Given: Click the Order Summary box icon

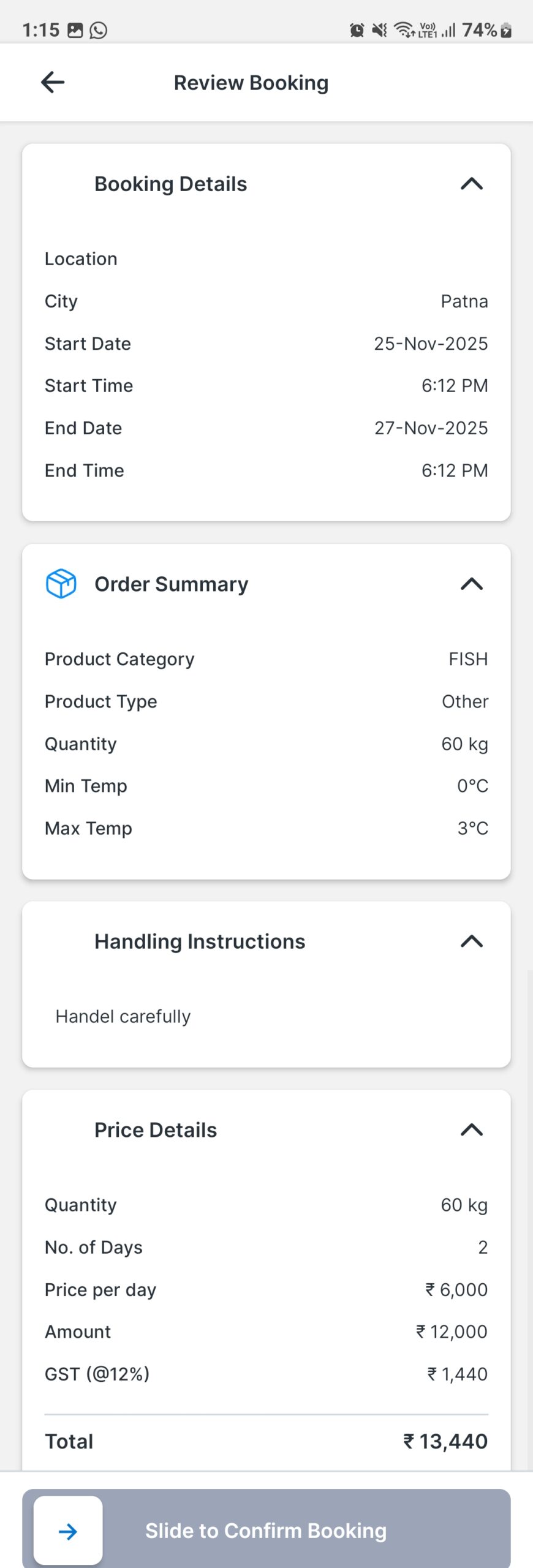Looking at the screenshot, I should [61, 584].
